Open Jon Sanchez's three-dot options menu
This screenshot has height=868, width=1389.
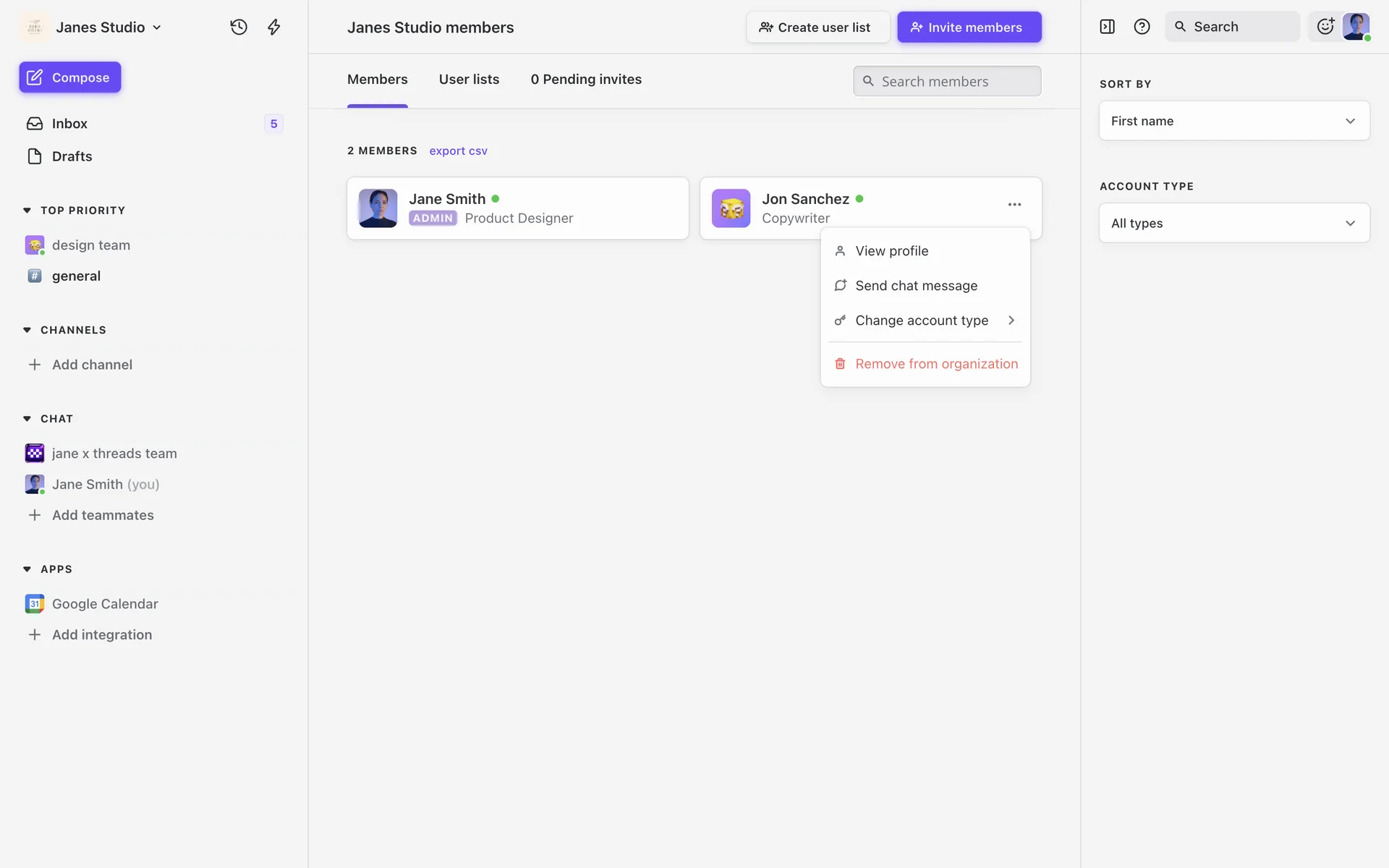tap(1014, 205)
